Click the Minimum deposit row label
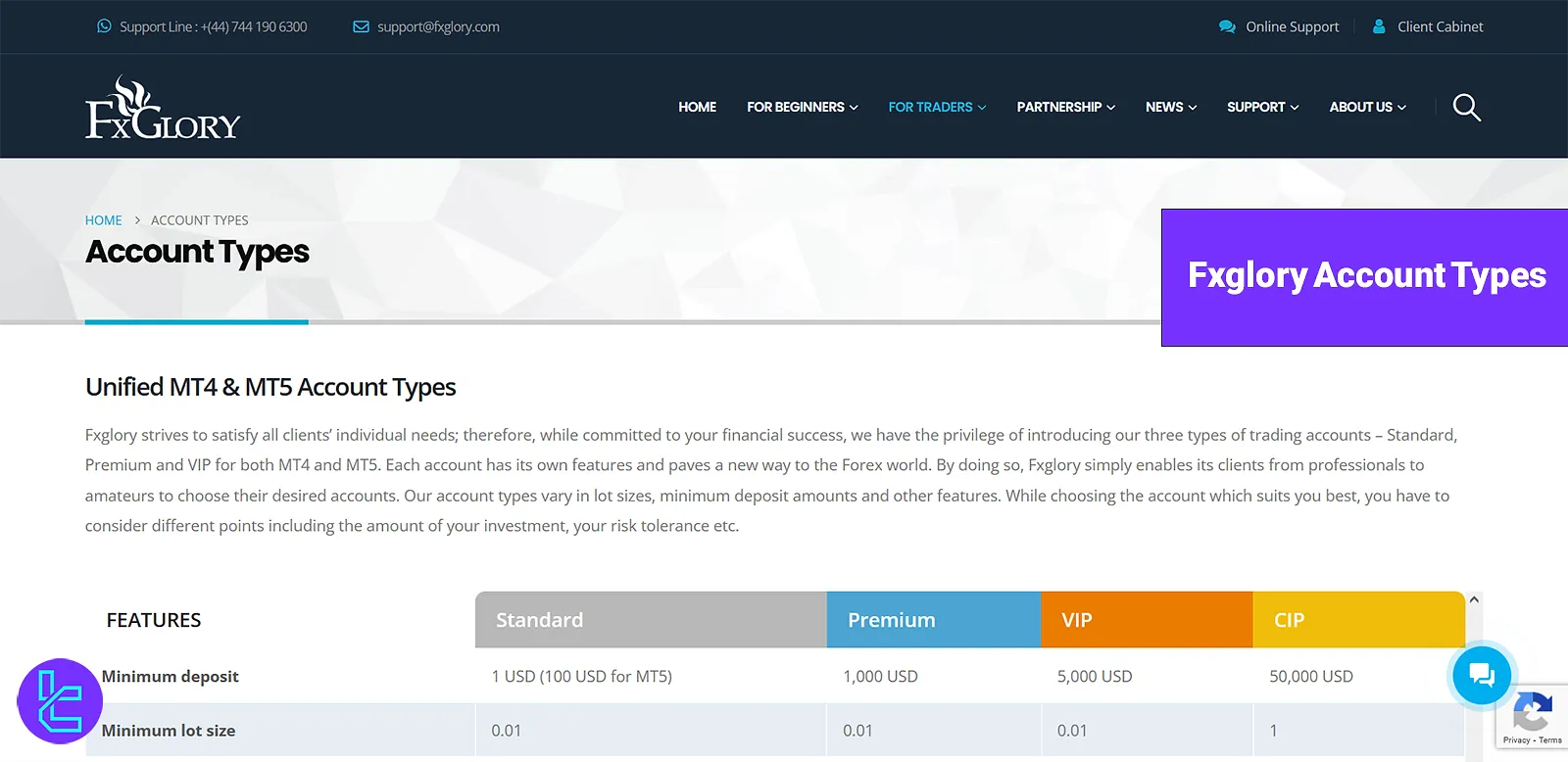The image size is (1568, 762). pyautogui.click(x=170, y=676)
